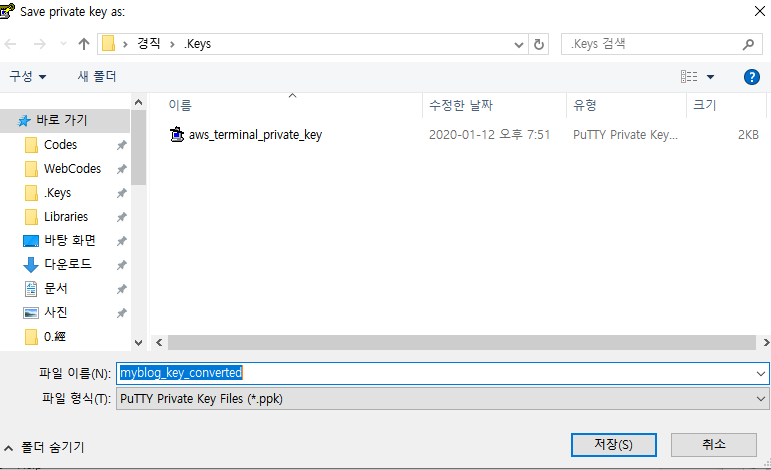Open 바탕 화면 desktop in sidebar

coord(69,240)
